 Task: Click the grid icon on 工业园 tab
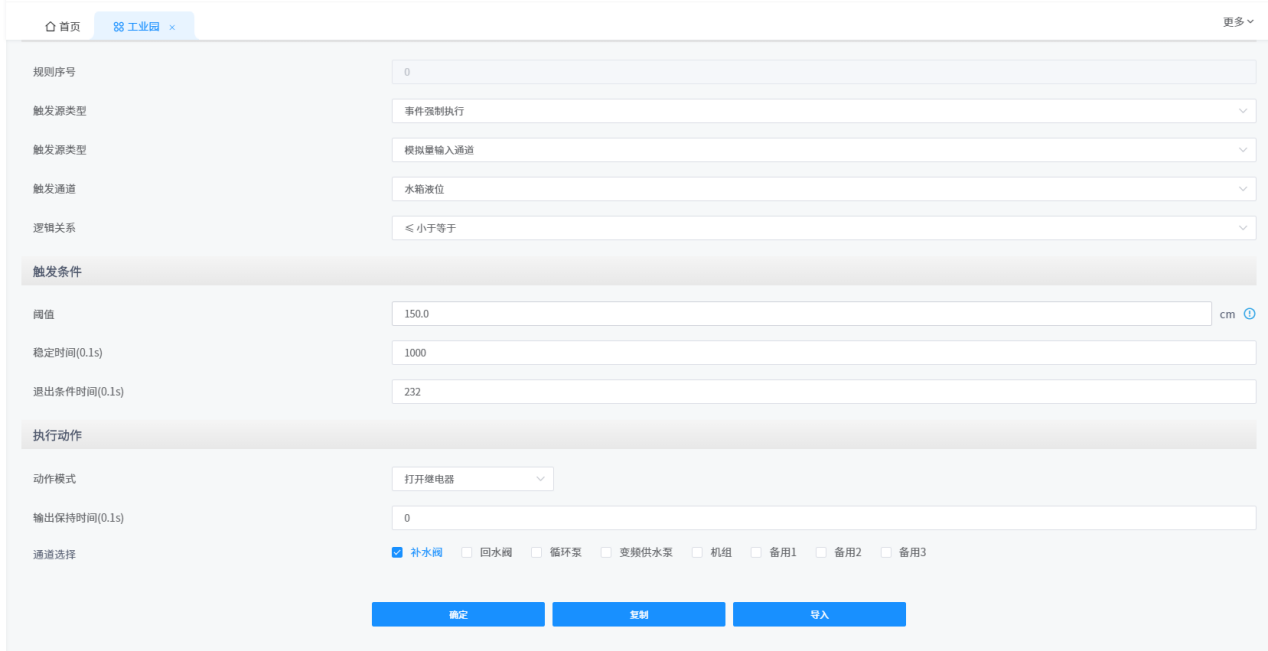point(119,26)
